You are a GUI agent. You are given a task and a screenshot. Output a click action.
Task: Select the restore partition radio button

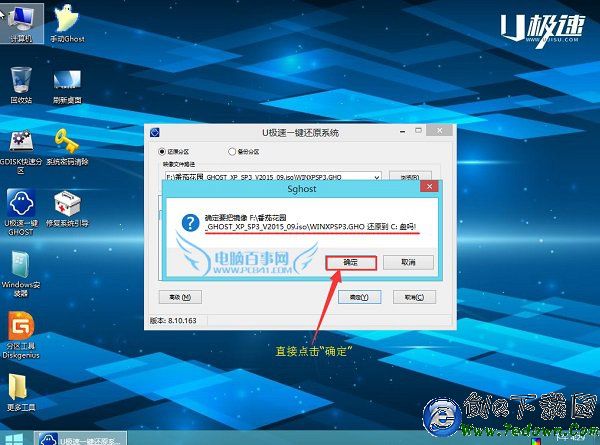pos(162,152)
